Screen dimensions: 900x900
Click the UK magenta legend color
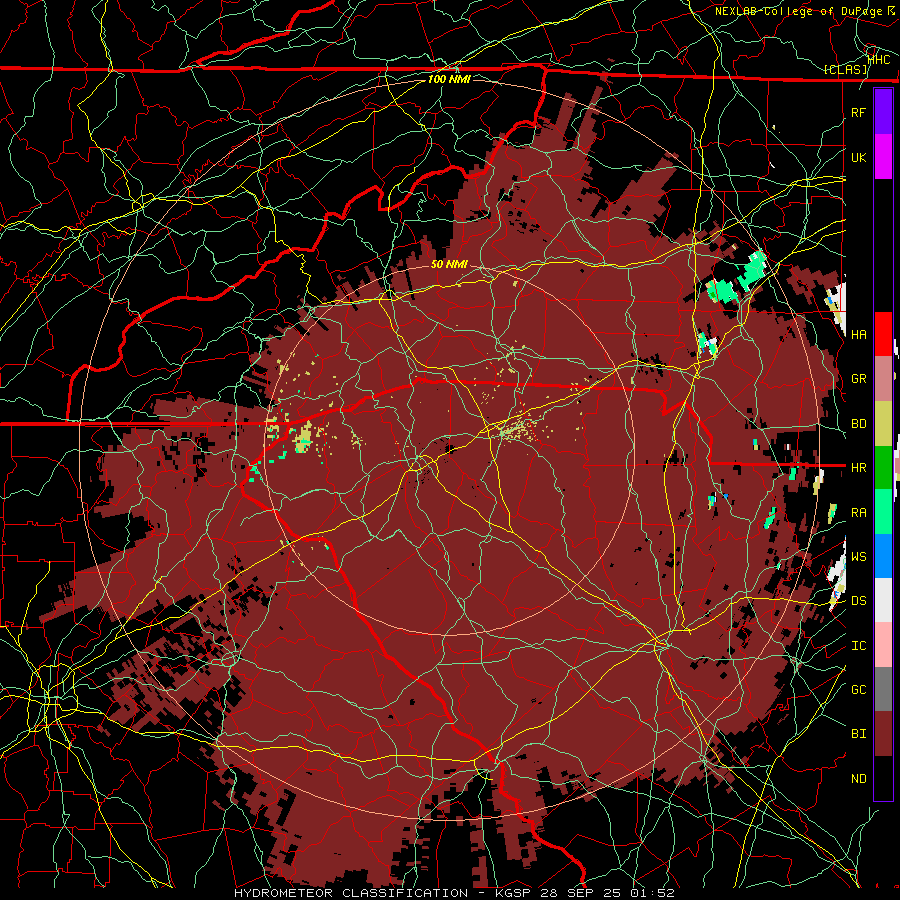point(883,157)
